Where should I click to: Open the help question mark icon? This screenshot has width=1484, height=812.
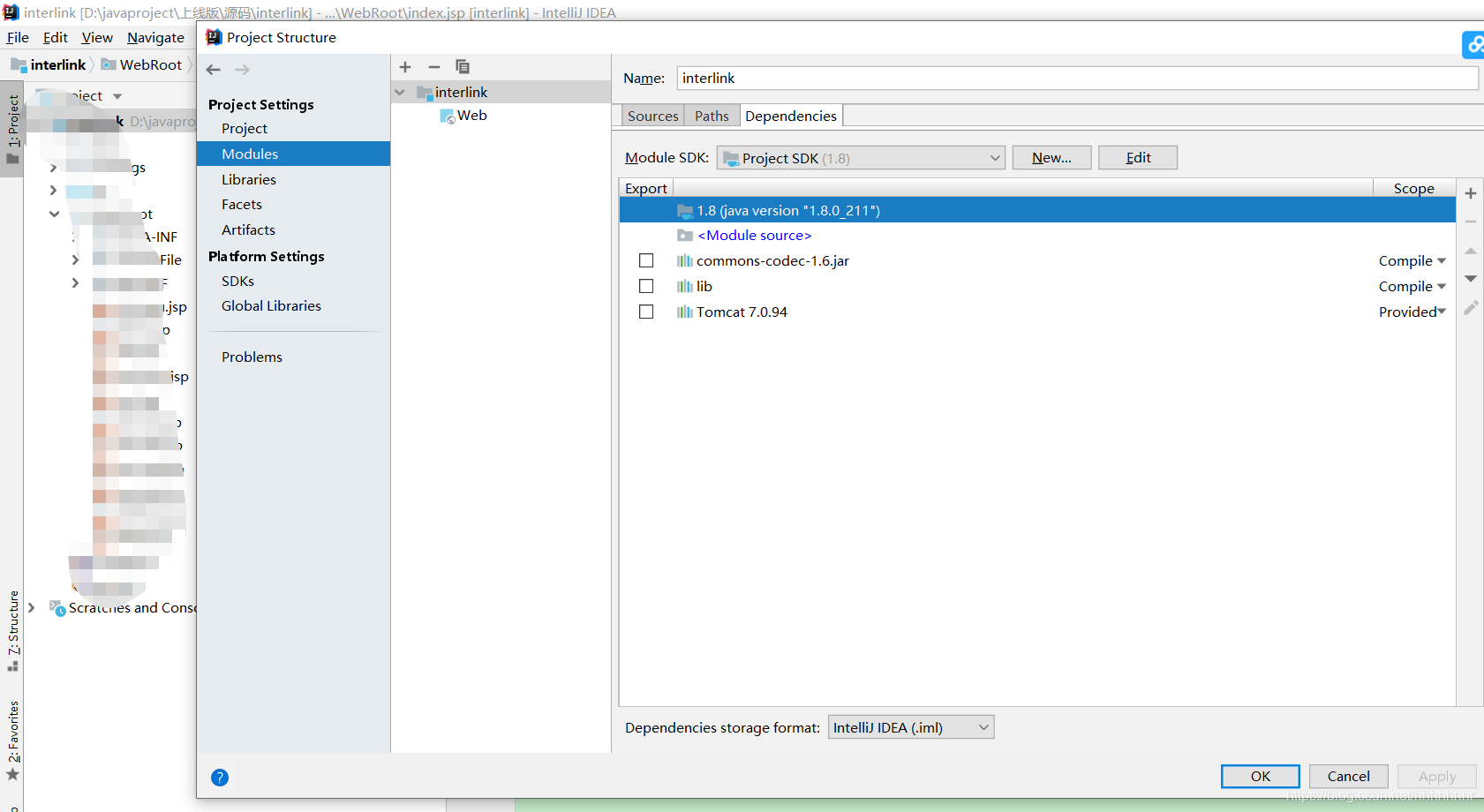tap(220, 778)
